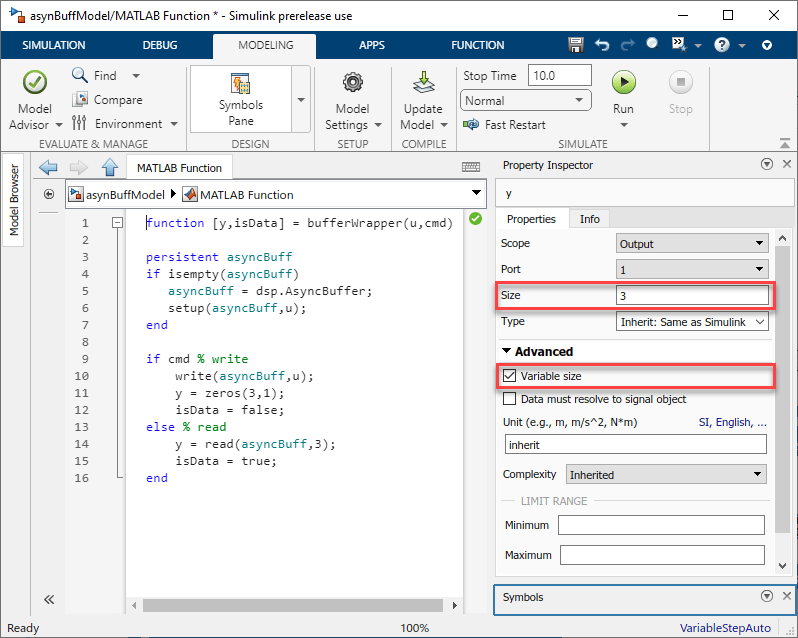
Task: Click the Model Advisor checkmark icon
Action: [x=35, y=82]
